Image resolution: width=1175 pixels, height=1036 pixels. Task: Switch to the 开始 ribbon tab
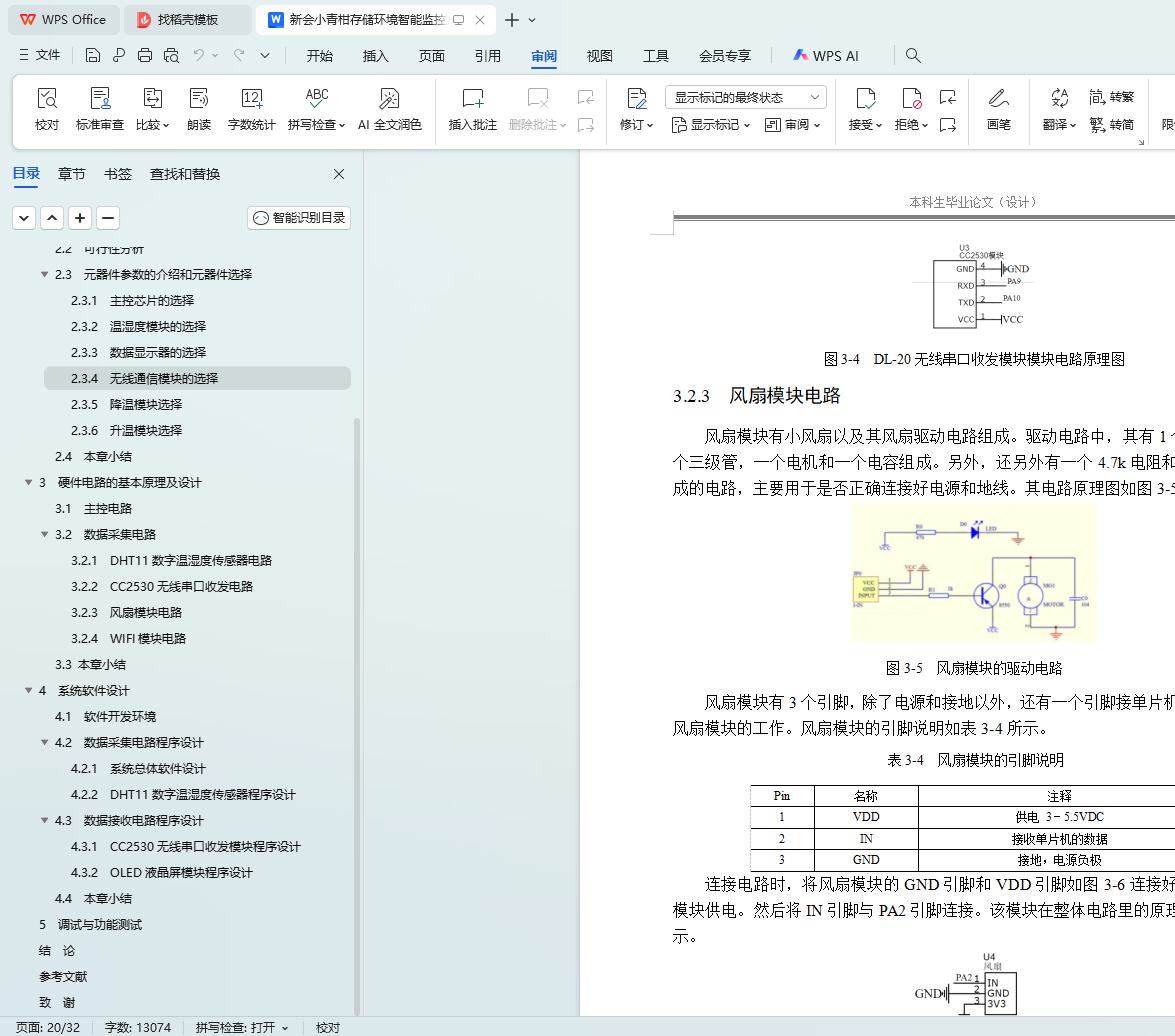pyautogui.click(x=319, y=56)
